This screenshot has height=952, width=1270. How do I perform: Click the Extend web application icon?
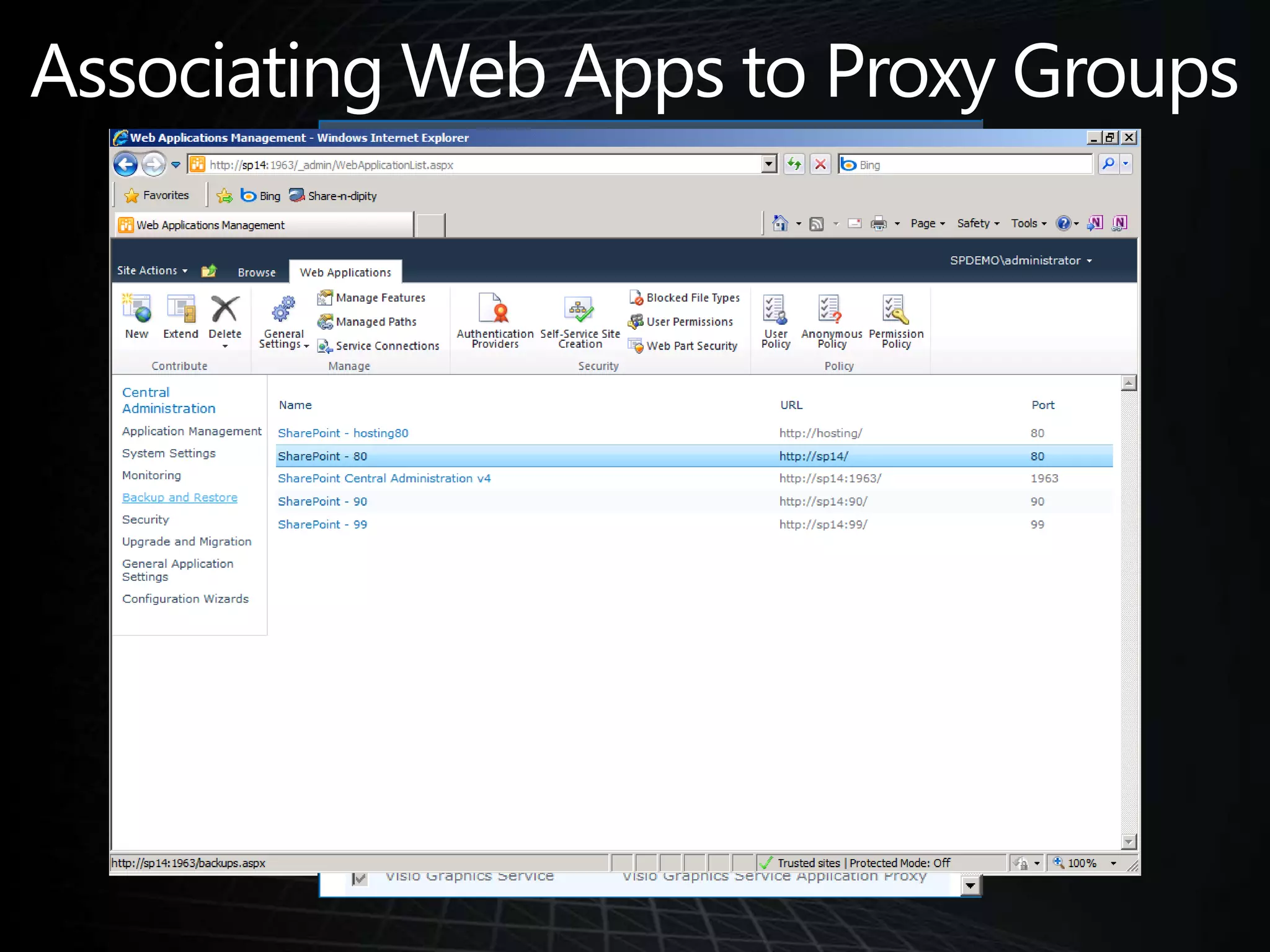(180, 317)
